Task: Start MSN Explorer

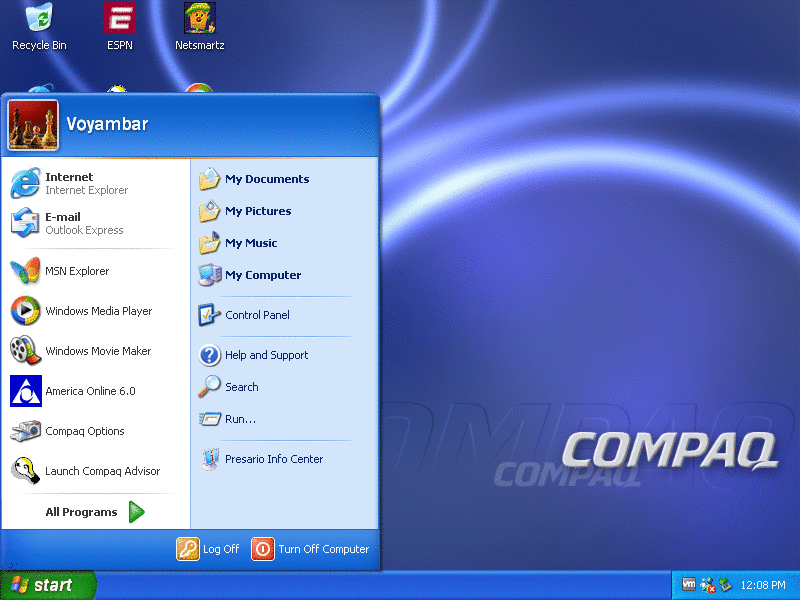Action: [x=95, y=271]
